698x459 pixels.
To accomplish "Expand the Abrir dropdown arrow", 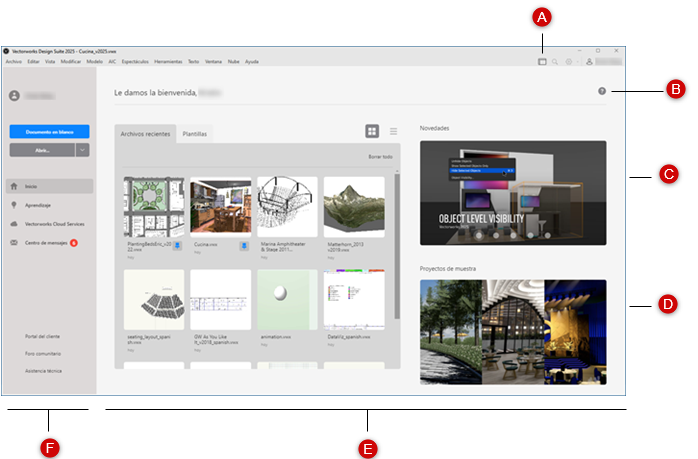I will (82, 149).
